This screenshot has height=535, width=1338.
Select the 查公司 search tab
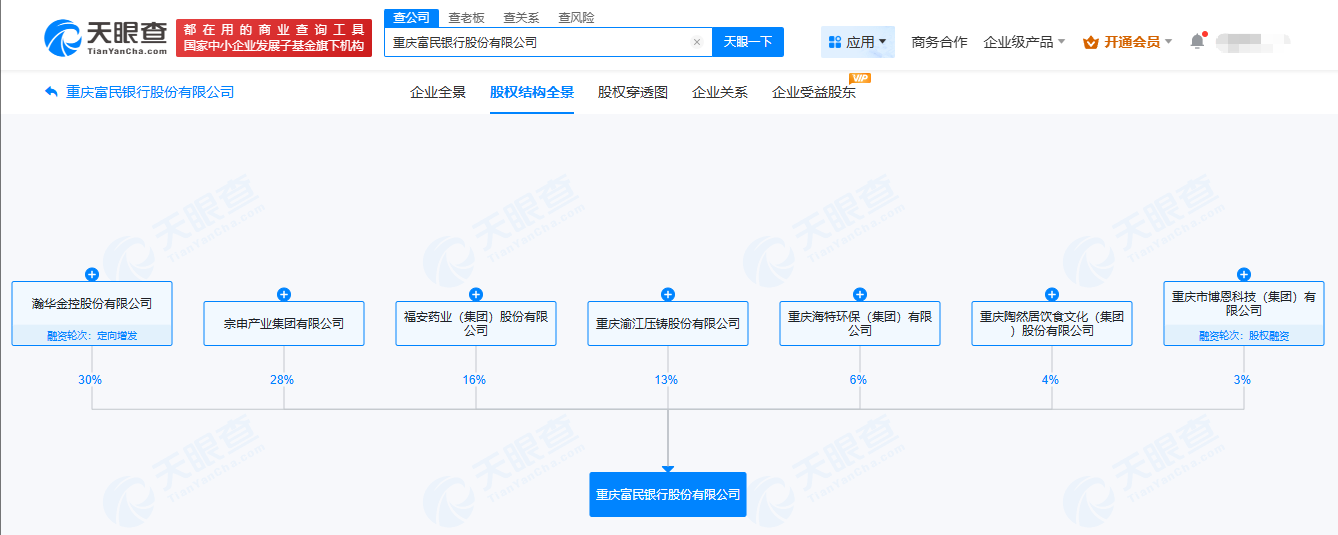(411, 18)
